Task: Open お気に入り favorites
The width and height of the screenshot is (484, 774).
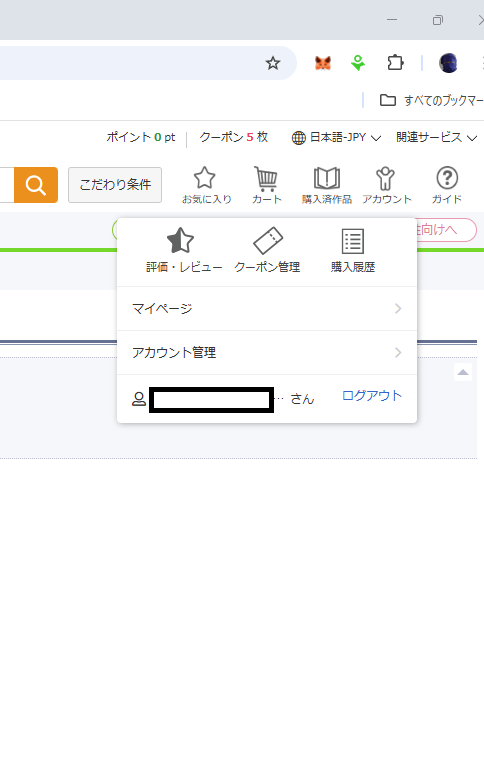Action: tap(206, 185)
